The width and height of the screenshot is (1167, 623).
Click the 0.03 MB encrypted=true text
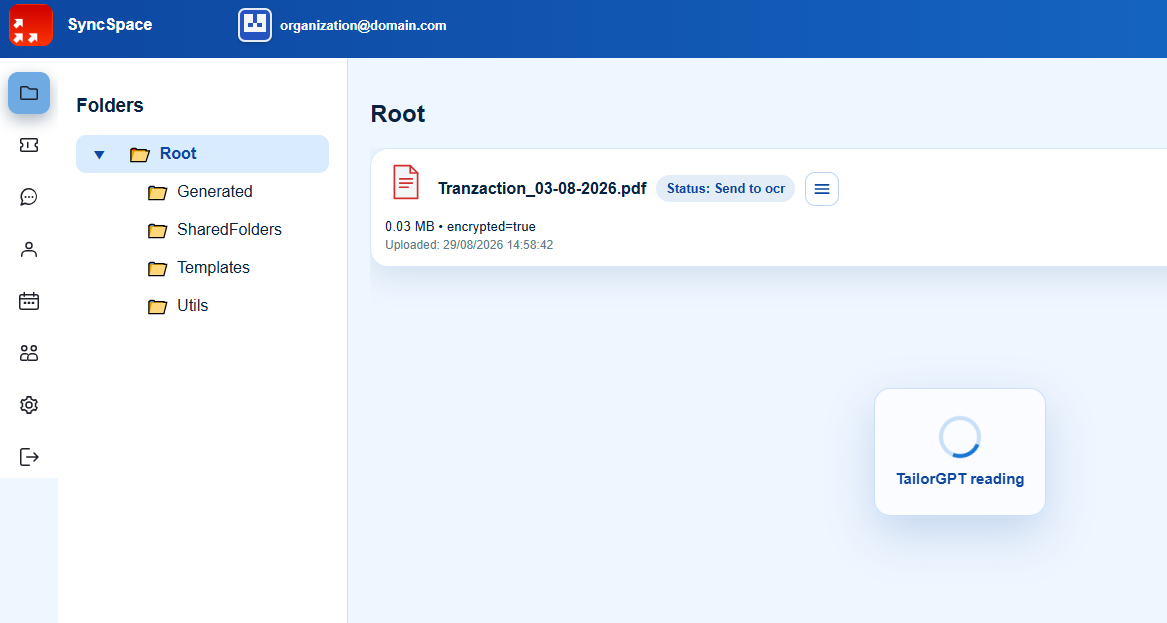click(x=460, y=226)
